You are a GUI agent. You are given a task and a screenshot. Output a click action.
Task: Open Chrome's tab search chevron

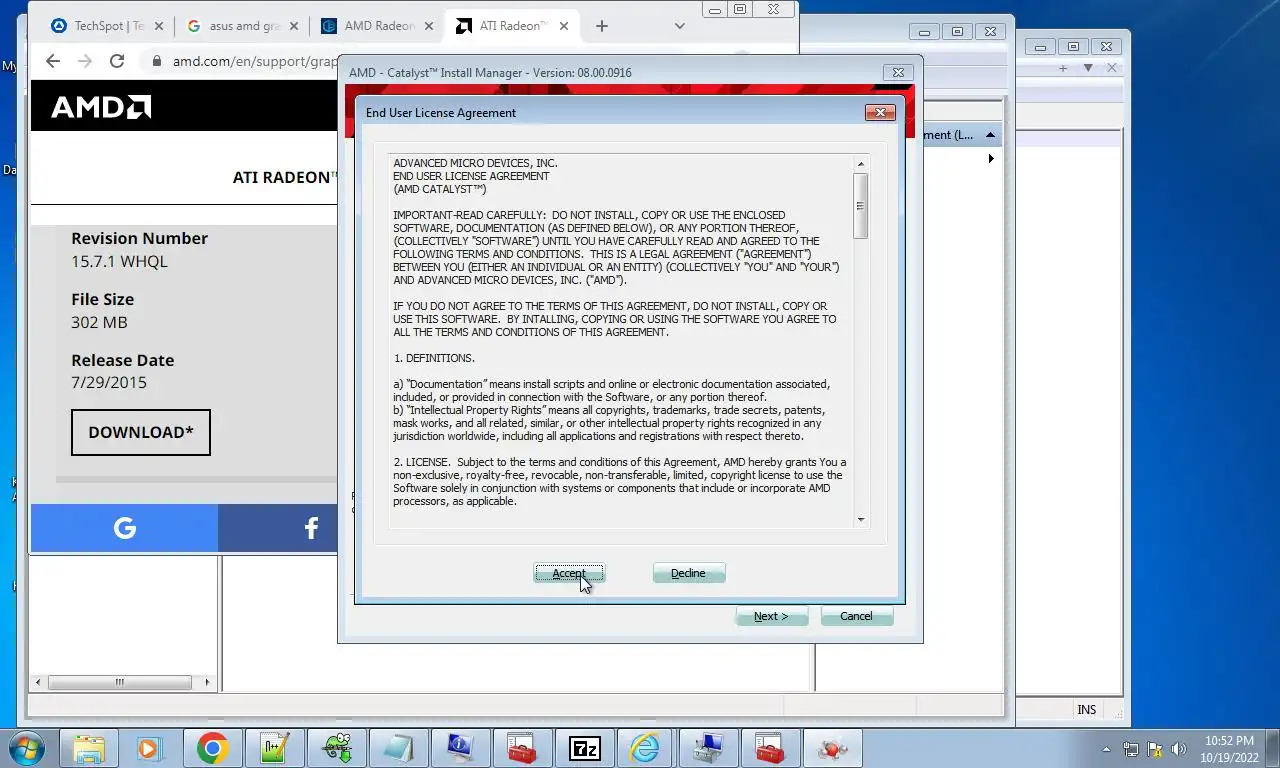tap(680, 26)
